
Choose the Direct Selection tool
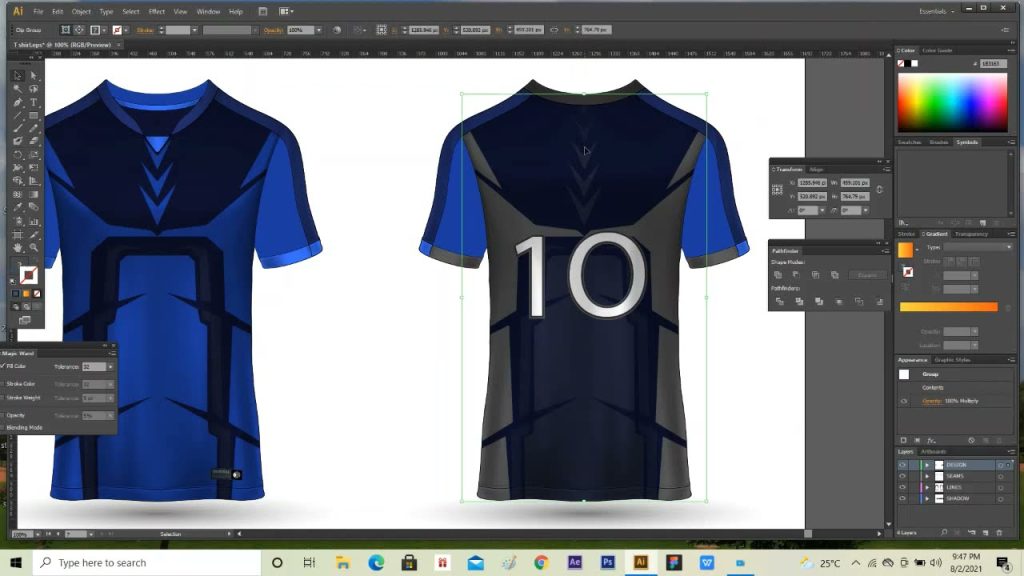[x=33, y=76]
